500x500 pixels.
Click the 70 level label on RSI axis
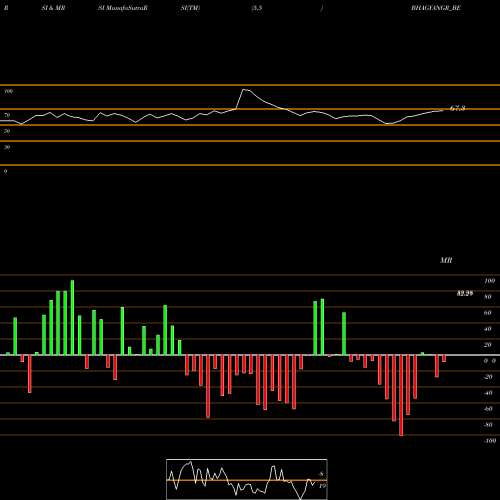[7, 115]
